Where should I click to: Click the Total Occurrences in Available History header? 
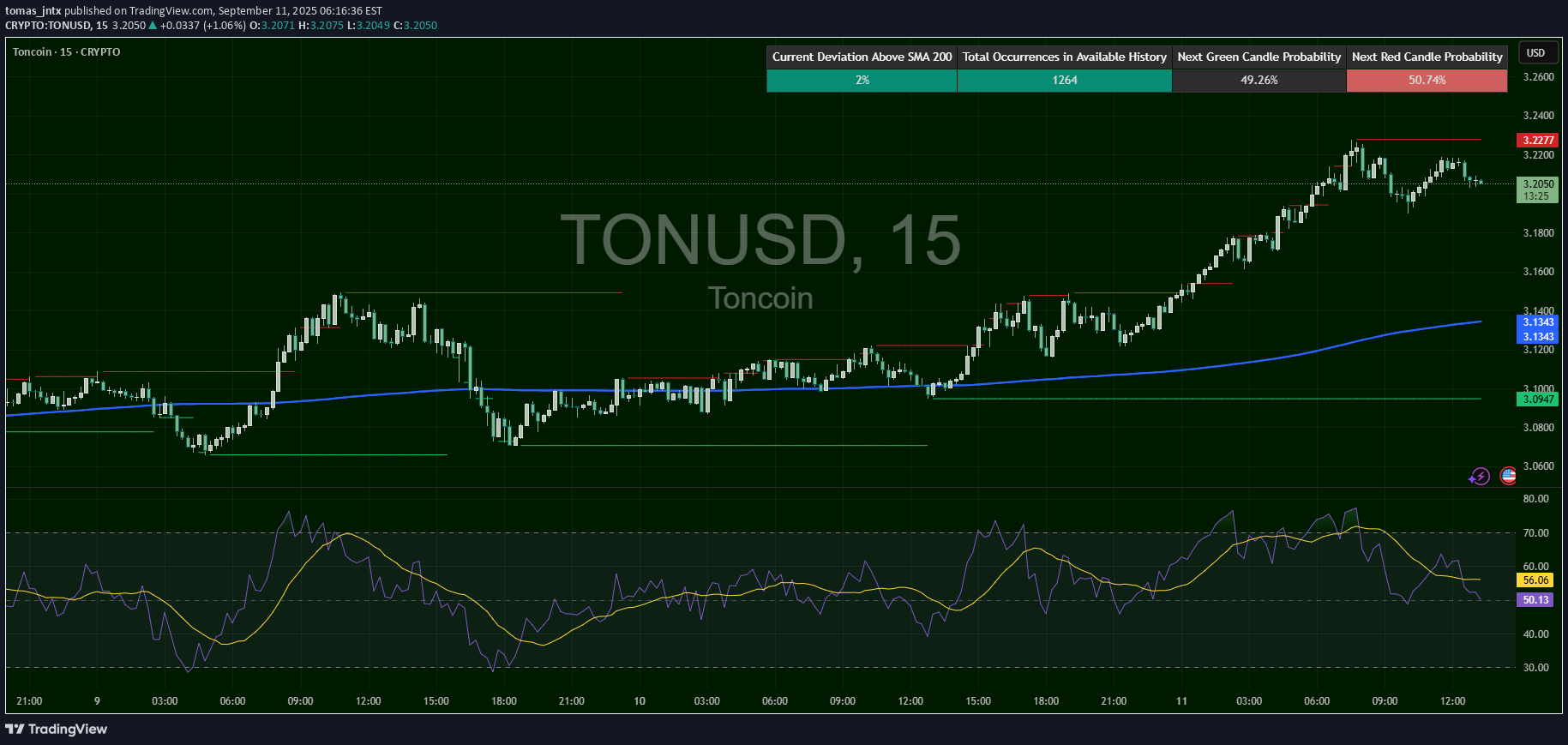(x=1064, y=57)
